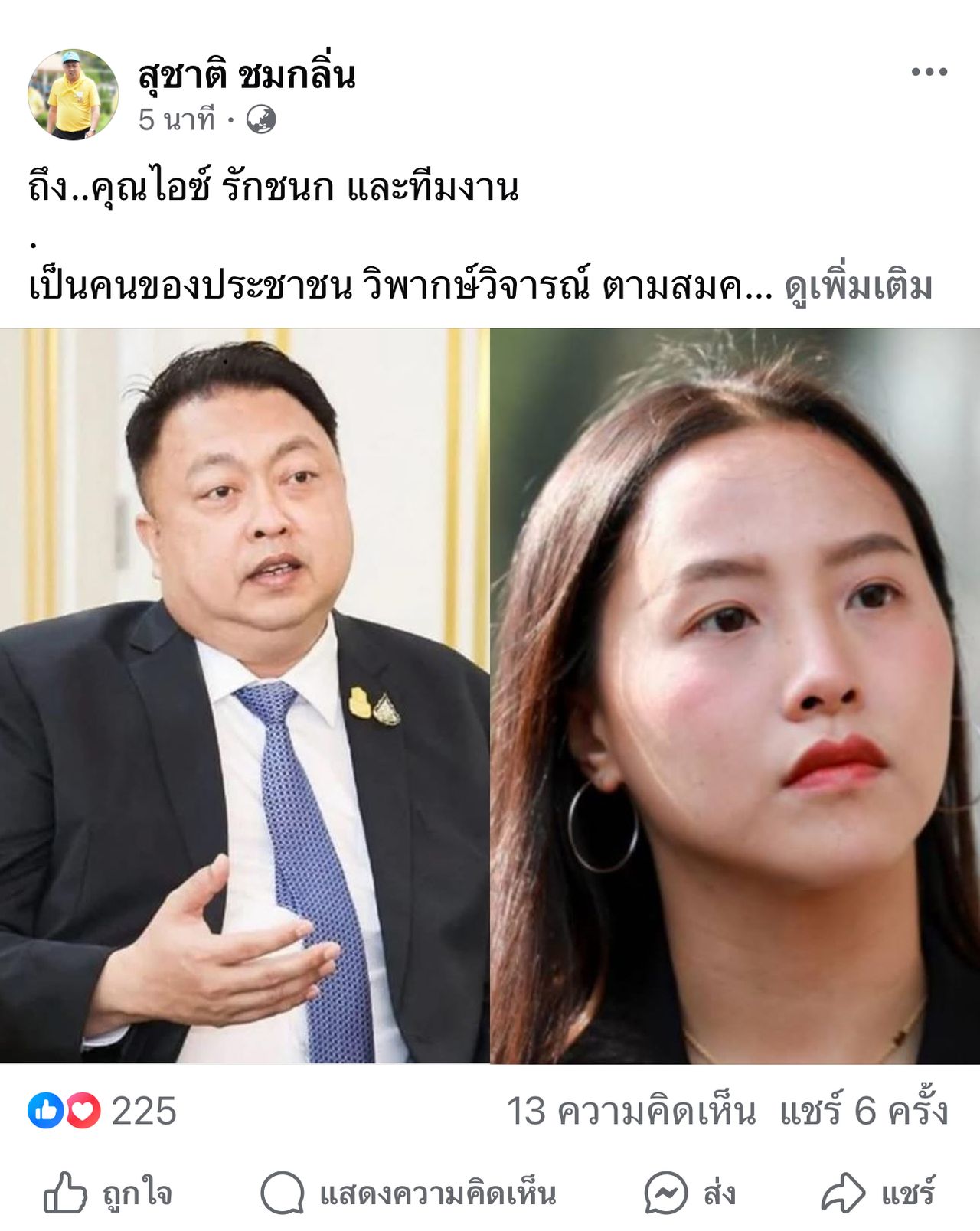Tap the comment speech bubble icon
The width and height of the screenshot is (980, 1231).
[283, 1193]
